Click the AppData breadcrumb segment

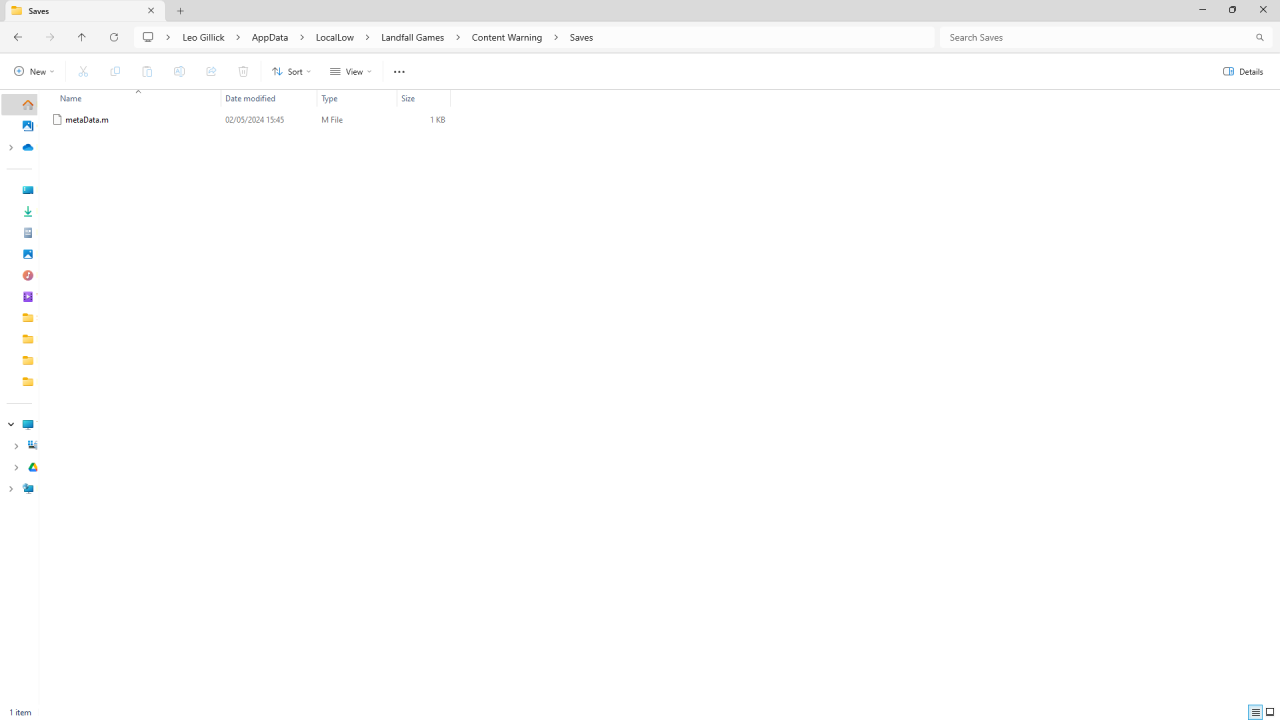pyautogui.click(x=270, y=37)
